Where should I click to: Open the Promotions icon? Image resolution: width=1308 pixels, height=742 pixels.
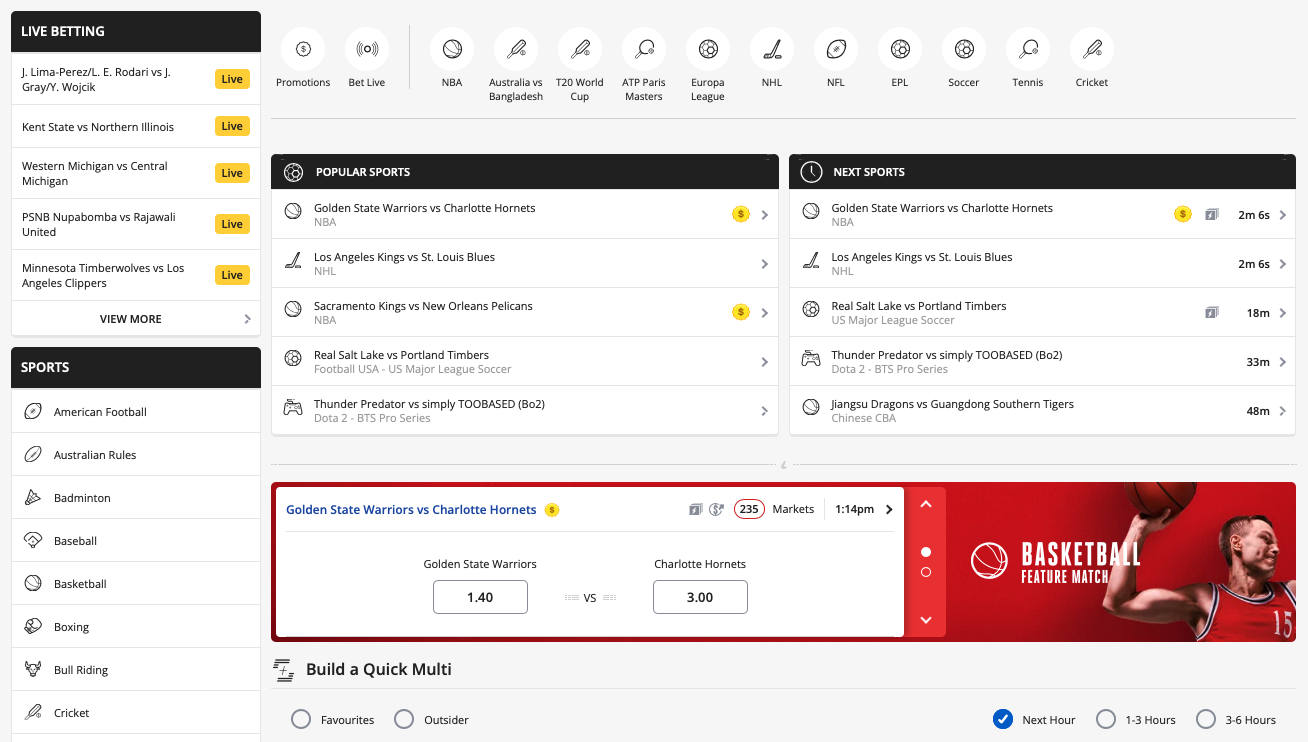[x=304, y=48]
